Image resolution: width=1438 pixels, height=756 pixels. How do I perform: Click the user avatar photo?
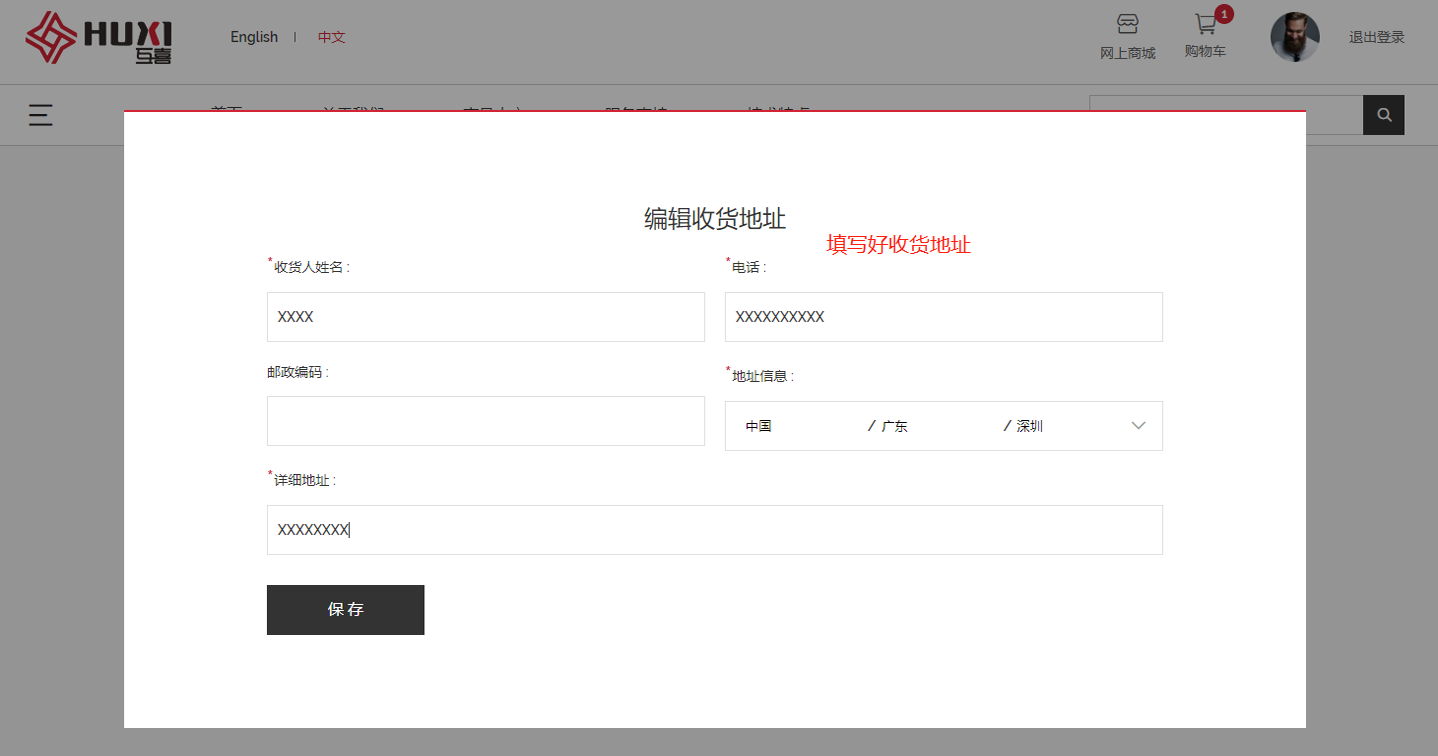point(1295,37)
